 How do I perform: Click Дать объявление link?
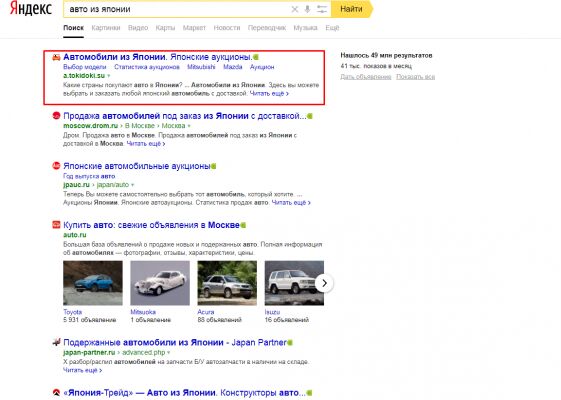tap(366, 77)
